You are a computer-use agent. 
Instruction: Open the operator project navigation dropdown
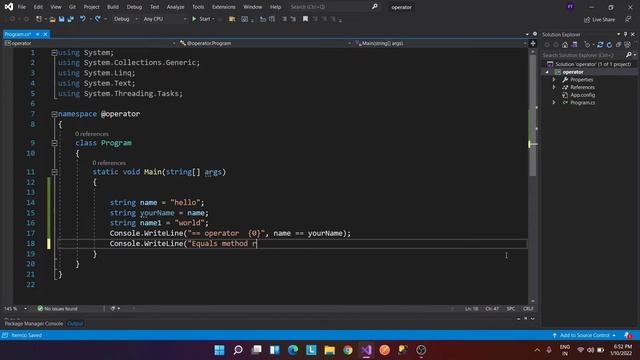point(90,43)
